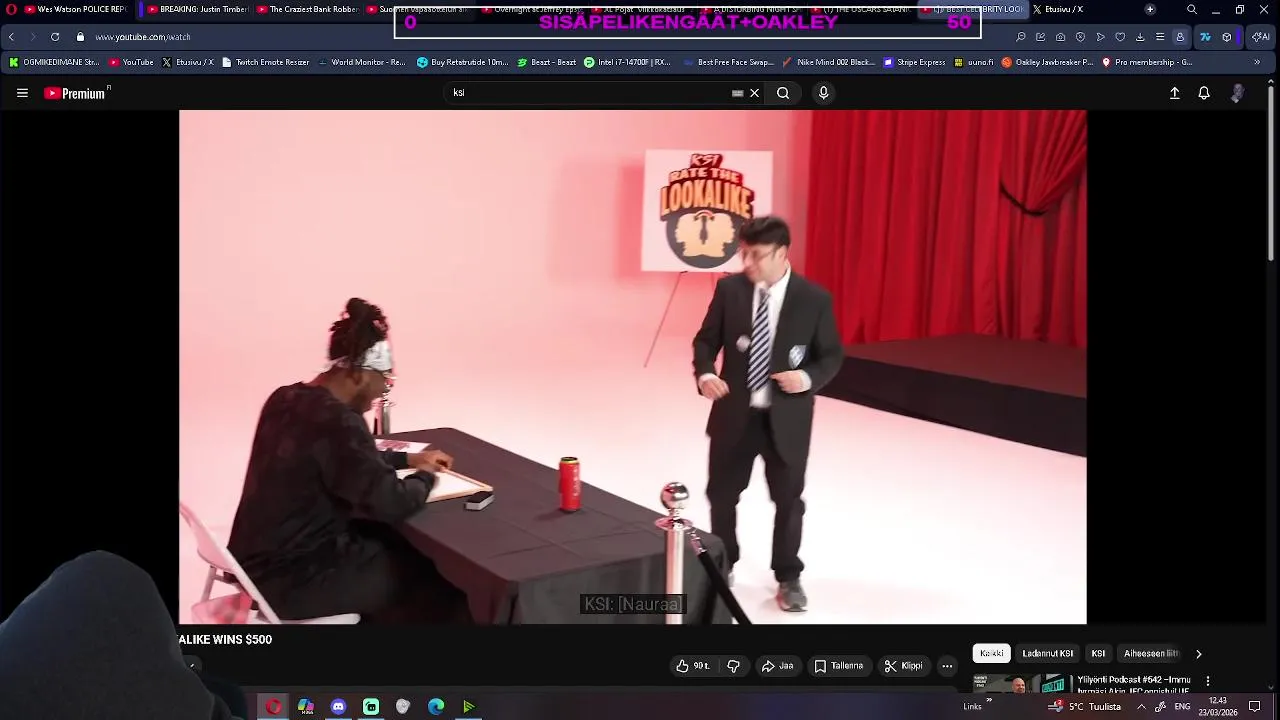This screenshot has height=720, width=1280.
Task: Select the 'Aiheeseen liitt' filter chip
Action: [x=1151, y=653]
